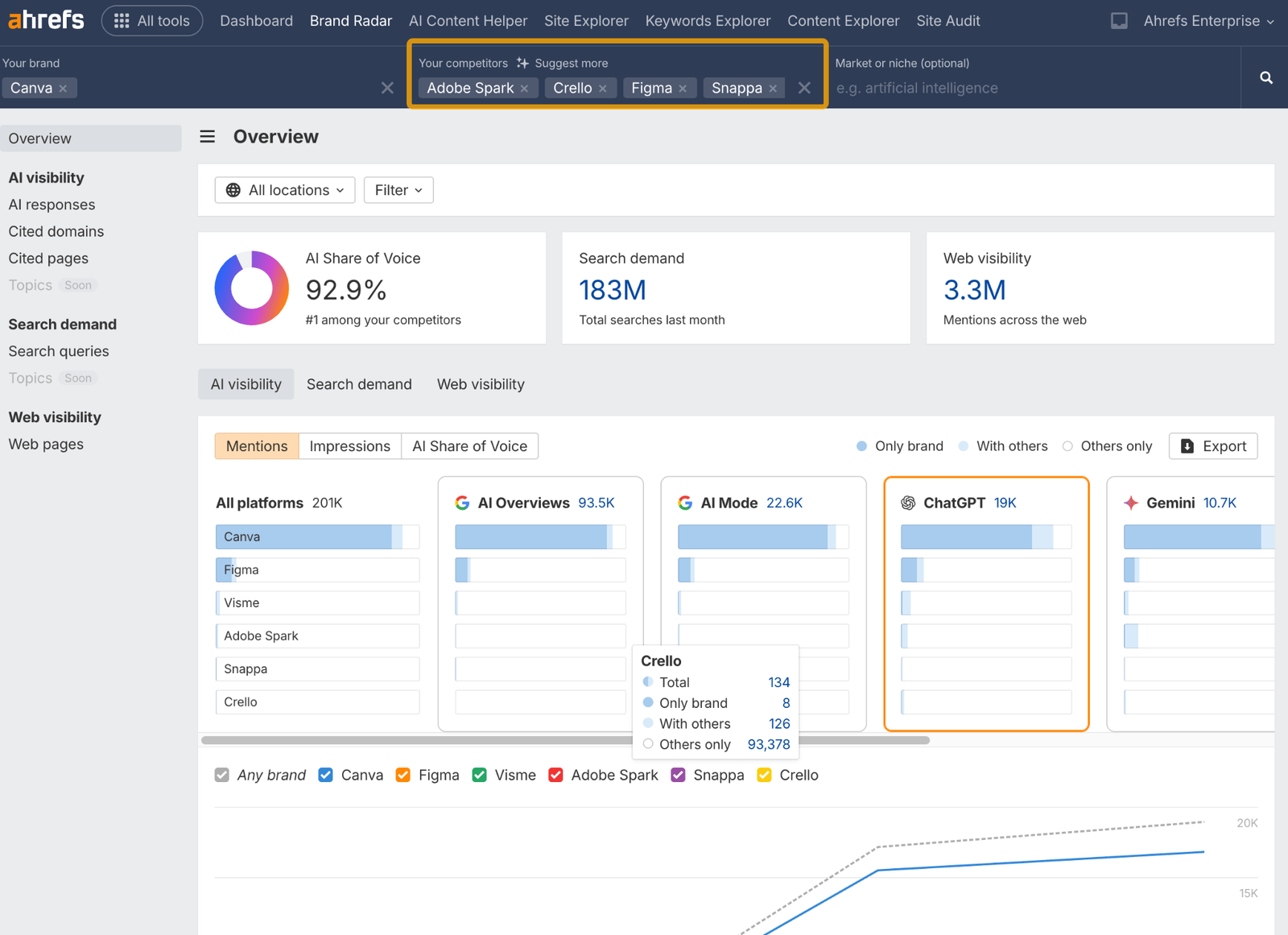This screenshot has height=935, width=1288.
Task: Click the 3.3M web visibility value
Action: [975, 290]
